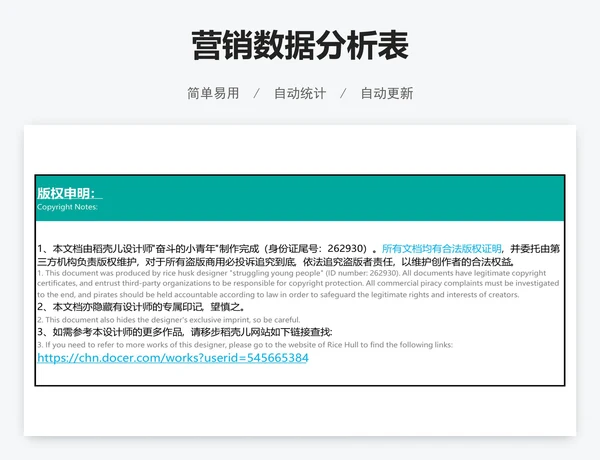Viewport: 600px width, 460px height.
Task: Click the line starting '三方机构负责版权维护'
Action: tap(276, 262)
